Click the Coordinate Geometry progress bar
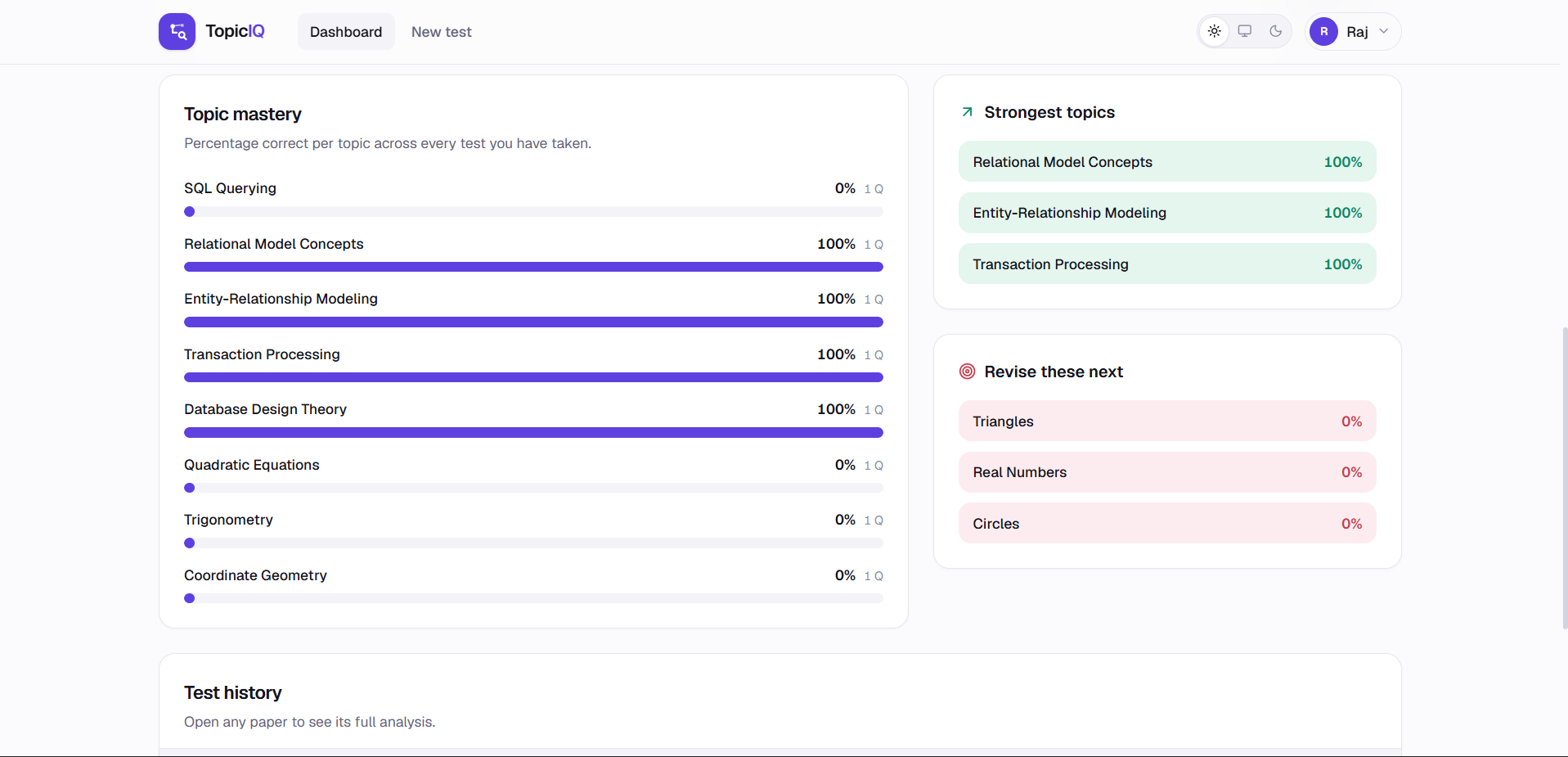Viewport: 1568px width, 757px height. [x=533, y=598]
